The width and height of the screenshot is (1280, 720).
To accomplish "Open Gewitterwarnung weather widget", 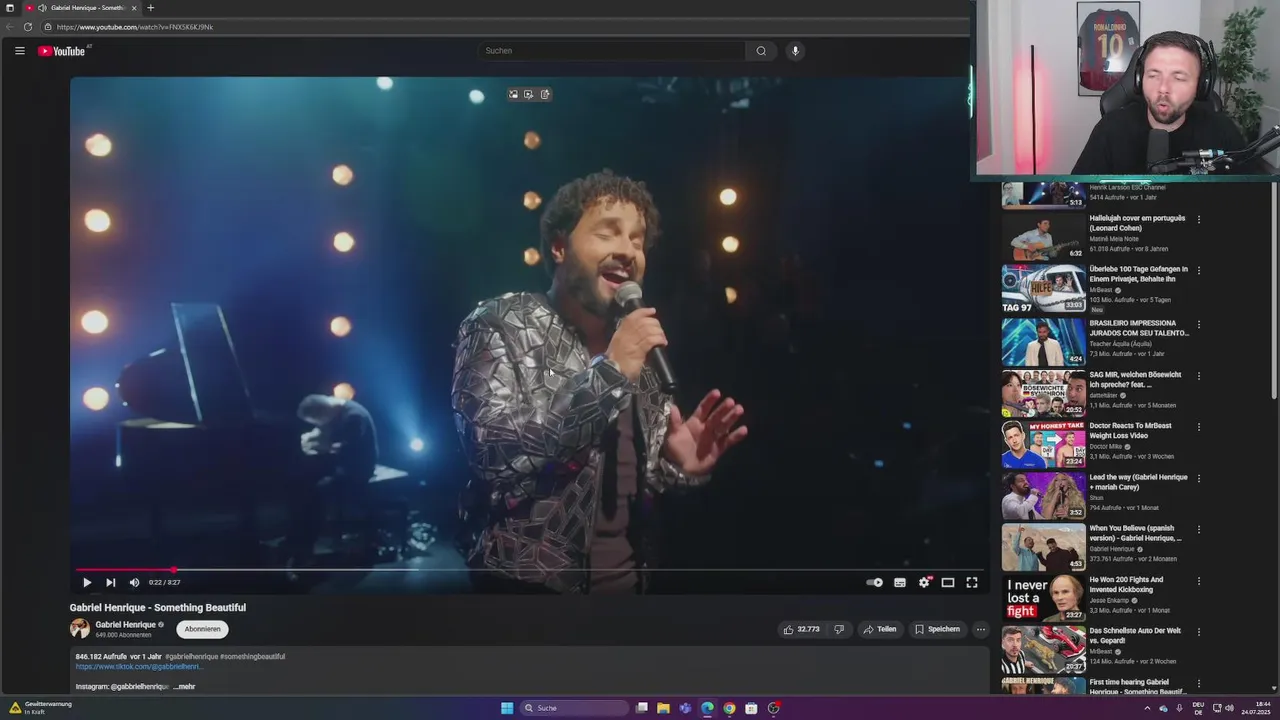I will [x=40, y=708].
